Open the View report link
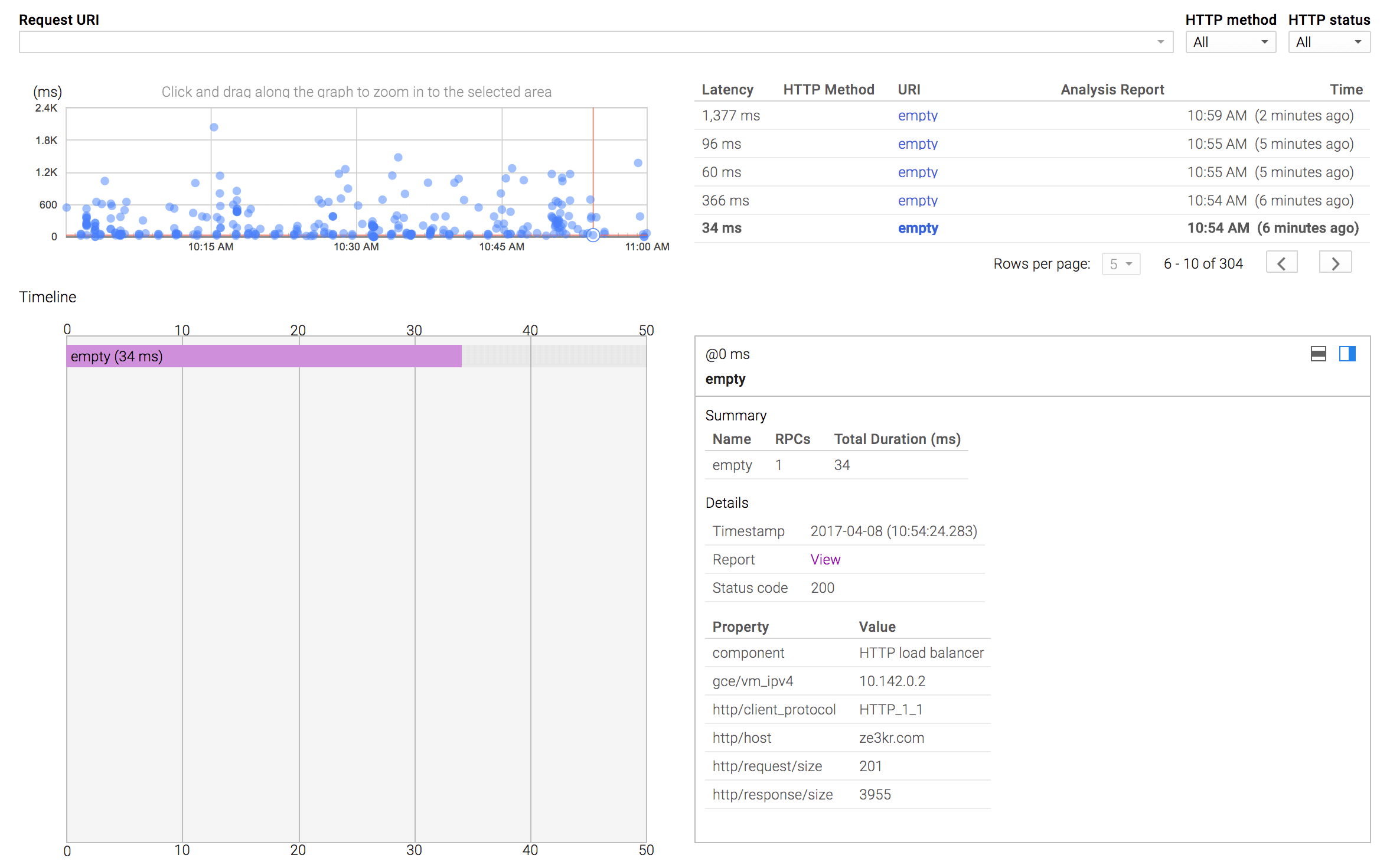 pyautogui.click(x=825, y=559)
